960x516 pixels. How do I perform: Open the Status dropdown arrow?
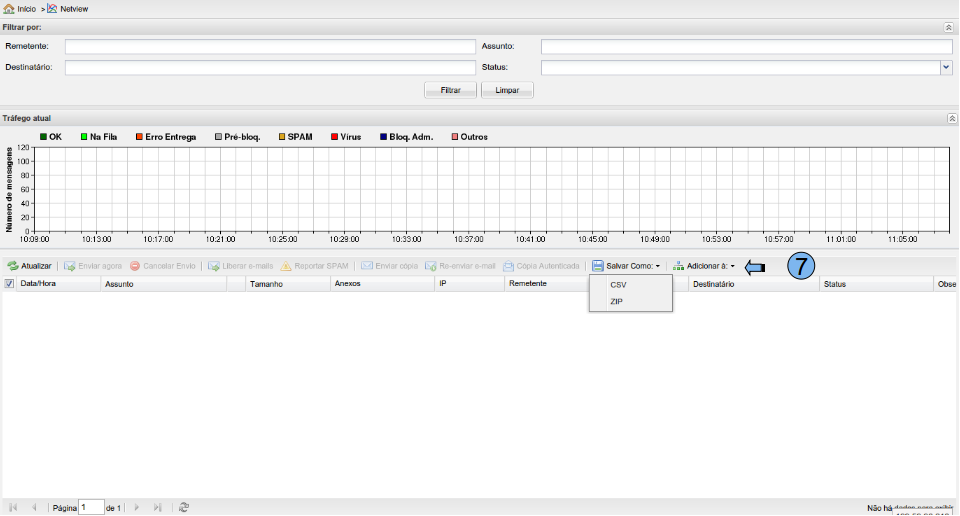[x=946, y=67]
